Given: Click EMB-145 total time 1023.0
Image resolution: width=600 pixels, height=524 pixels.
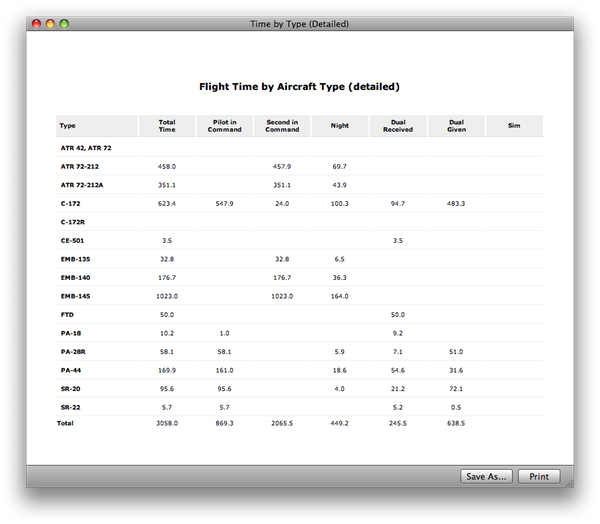Looking at the screenshot, I should click(167, 296).
